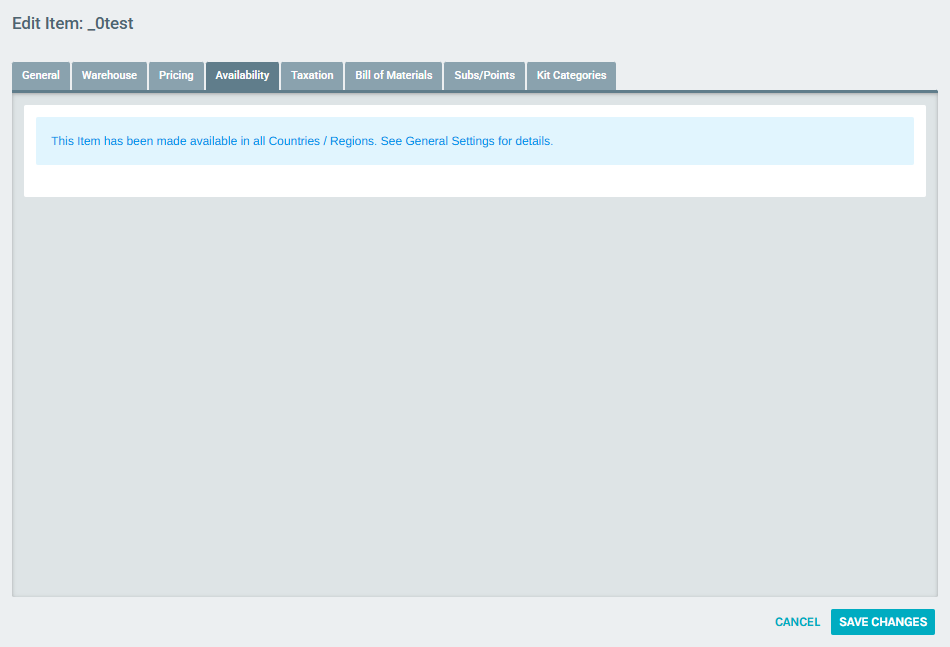Click the 'Edit Item' page heading

(46, 24)
